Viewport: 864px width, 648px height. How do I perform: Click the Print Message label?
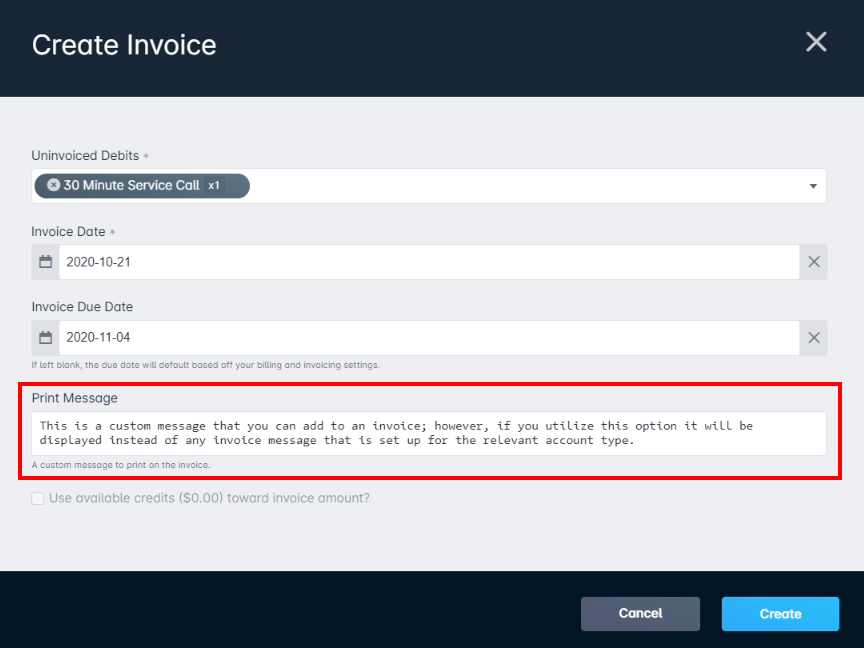[74, 398]
